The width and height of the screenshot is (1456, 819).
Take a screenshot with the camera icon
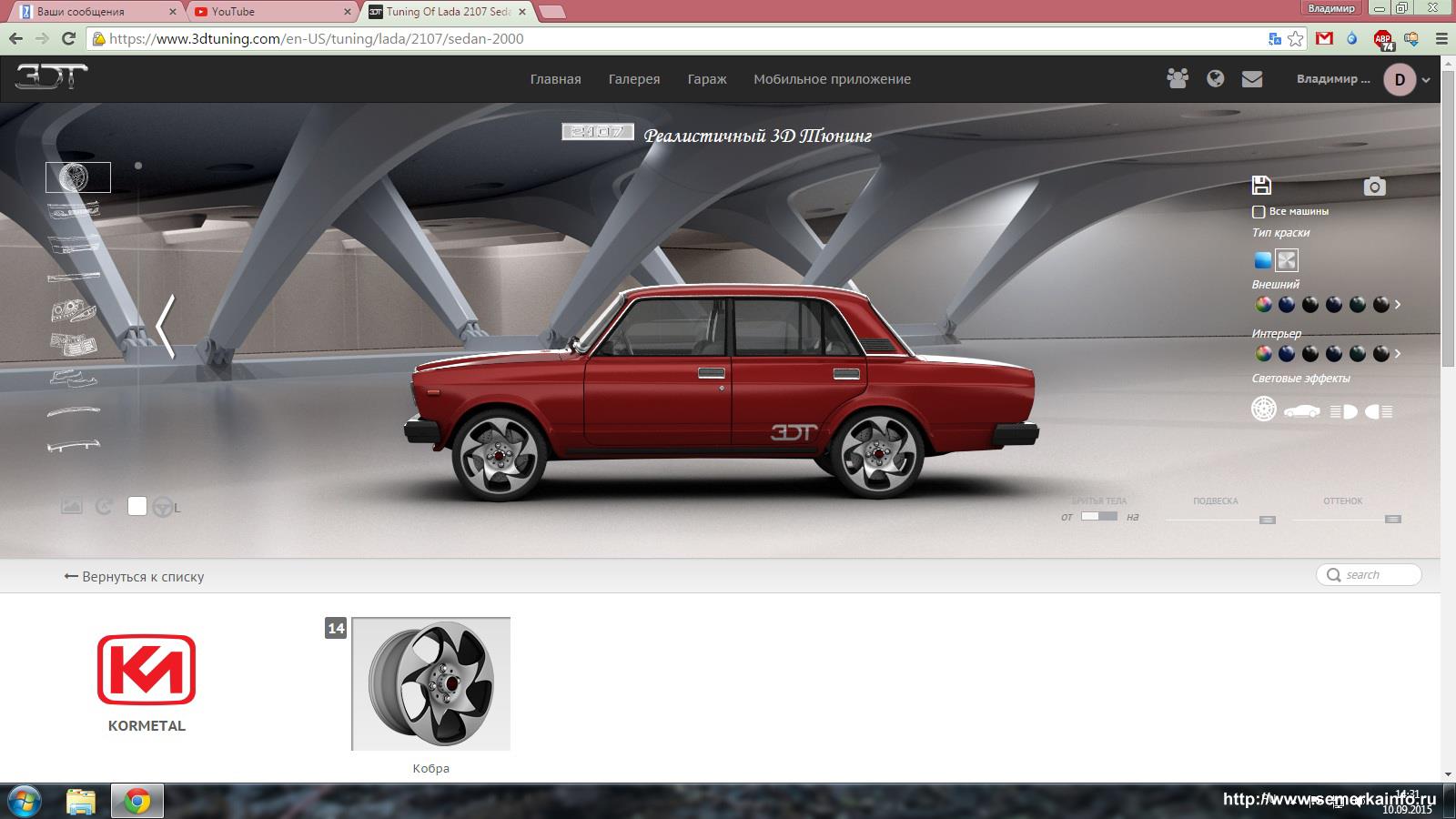pyautogui.click(x=1374, y=187)
